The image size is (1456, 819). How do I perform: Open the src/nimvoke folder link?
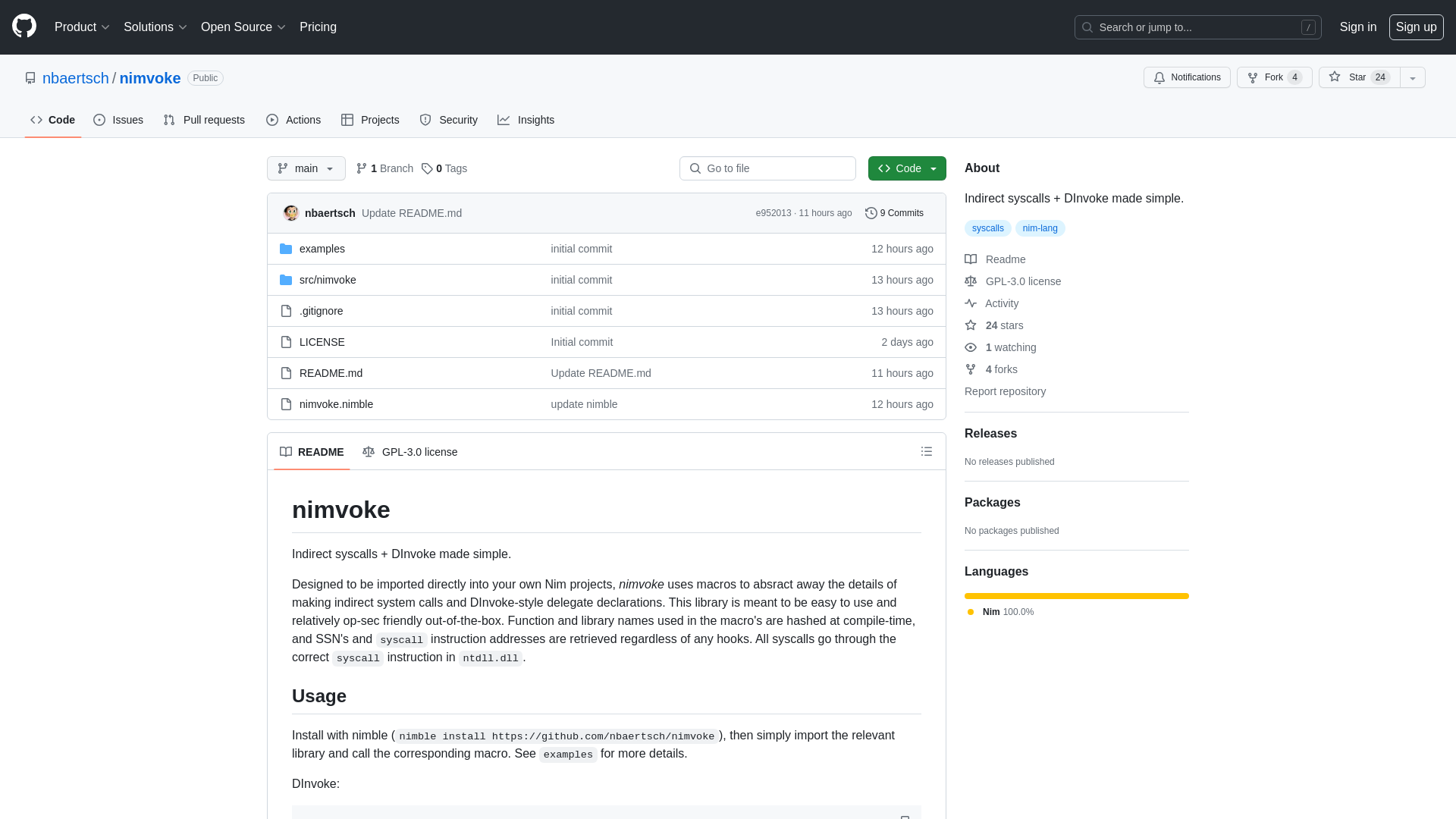point(328,280)
